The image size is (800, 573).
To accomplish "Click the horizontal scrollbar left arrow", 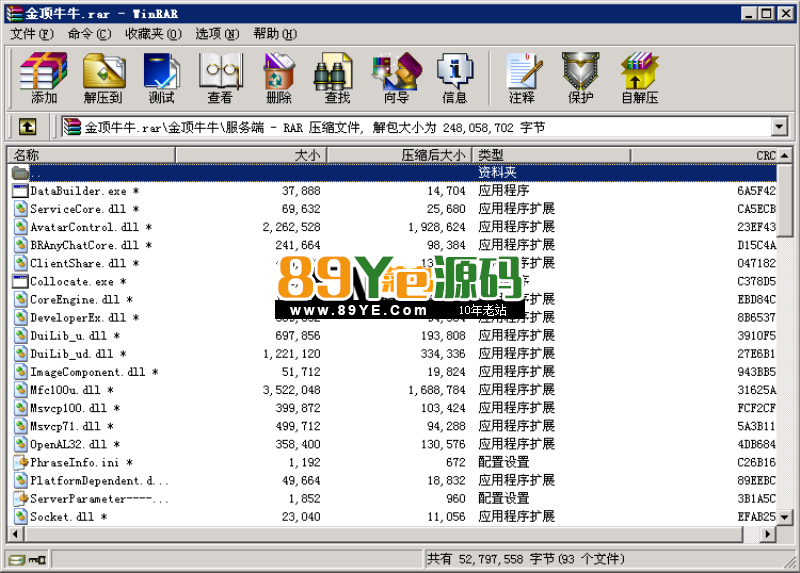I will coord(15,534).
